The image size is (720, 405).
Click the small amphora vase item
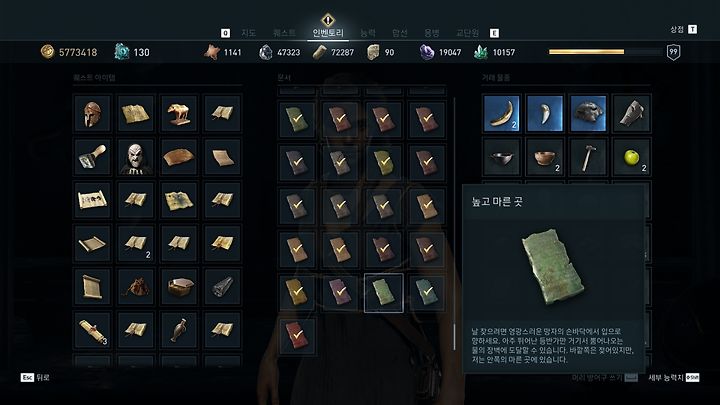pyautogui.click(x=179, y=331)
